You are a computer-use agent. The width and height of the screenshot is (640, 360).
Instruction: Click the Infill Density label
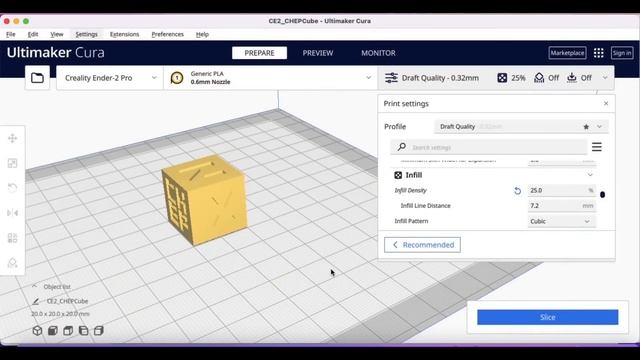410,191
